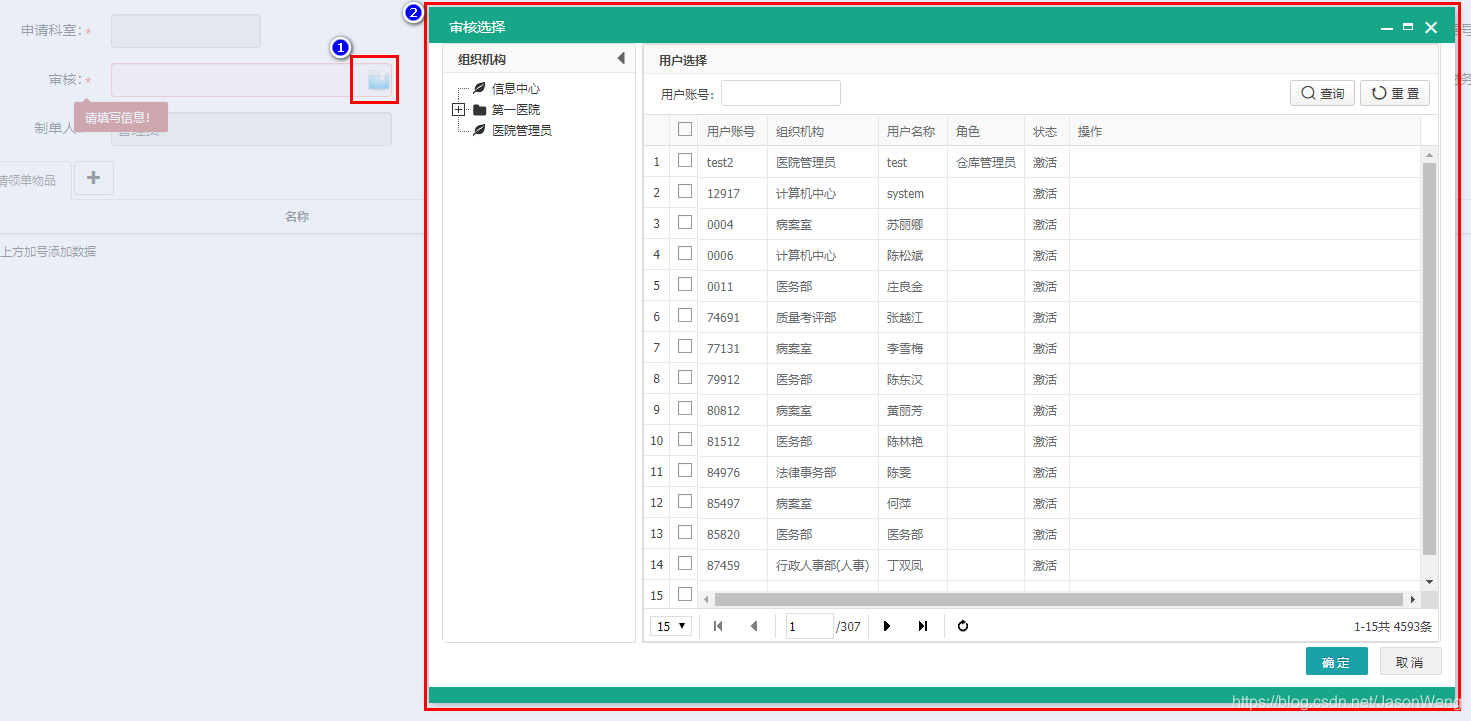
Task: Check the row for account 81512
Action: (685, 439)
